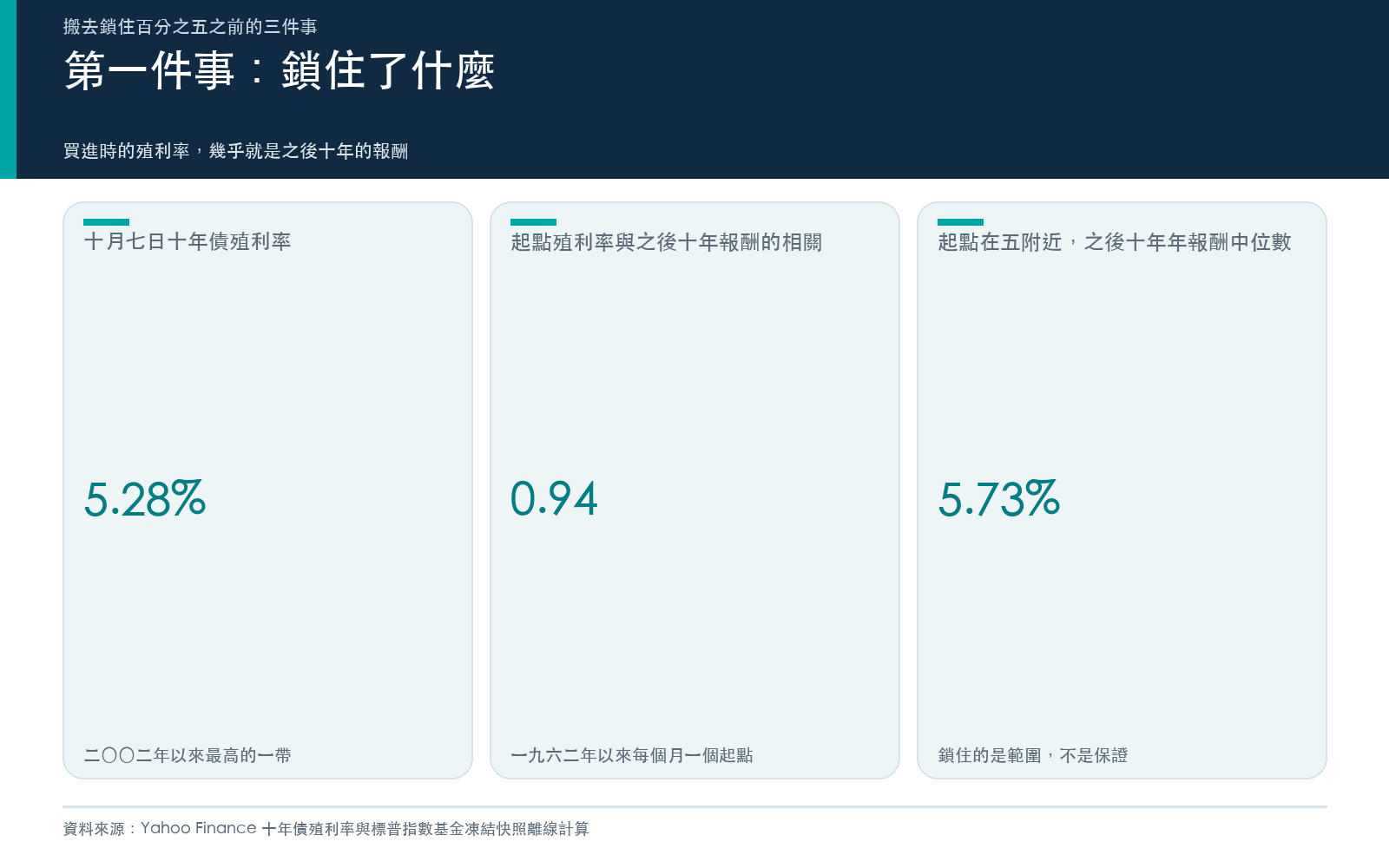Viewport: 1389px width, 868px height.
Task: Select the note 二〇〇二年以來最高的一帶
Action: pos(188,755)
